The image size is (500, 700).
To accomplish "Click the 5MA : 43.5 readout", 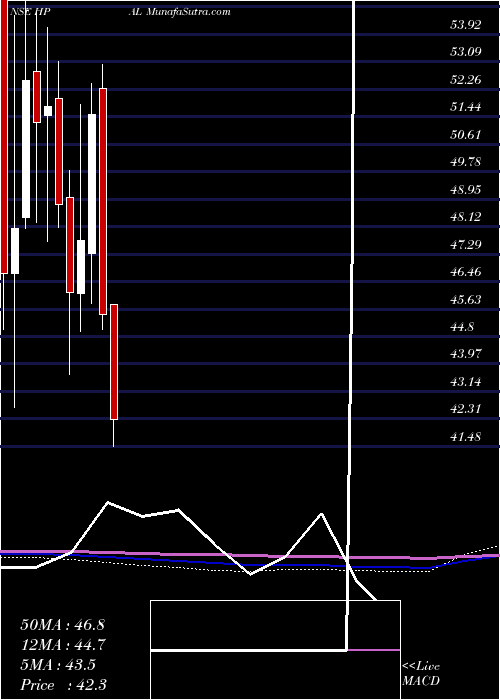I will (x=58, y=665).
